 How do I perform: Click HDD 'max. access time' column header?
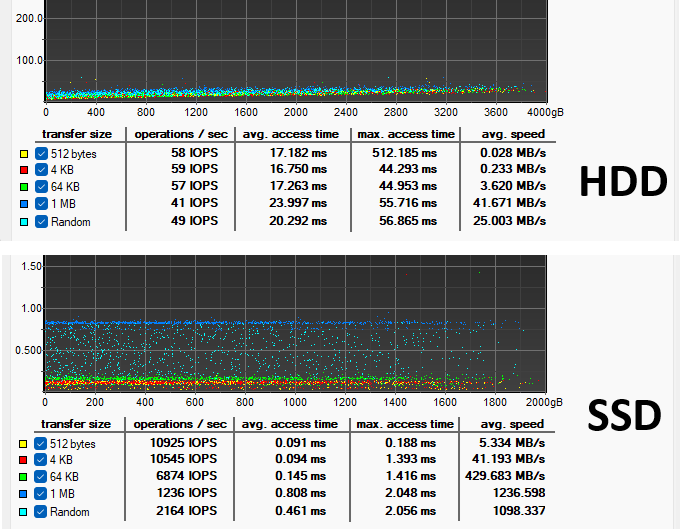coord(406,134)
